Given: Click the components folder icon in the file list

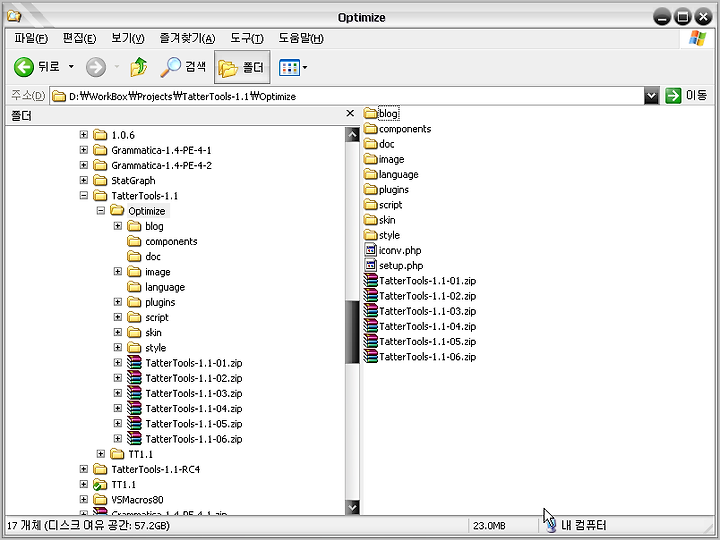Looking at the screenshot, I should pos(371,128).
